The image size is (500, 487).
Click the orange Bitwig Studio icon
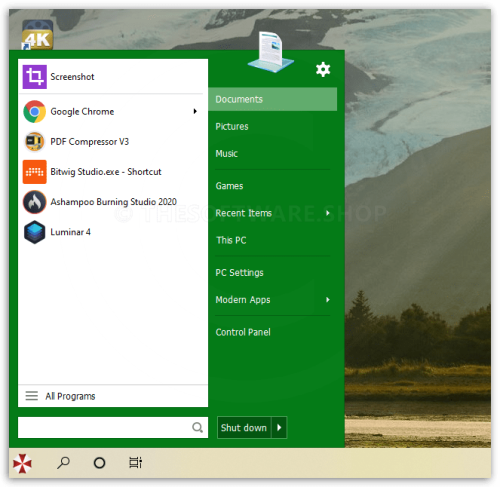click(34, 172)
